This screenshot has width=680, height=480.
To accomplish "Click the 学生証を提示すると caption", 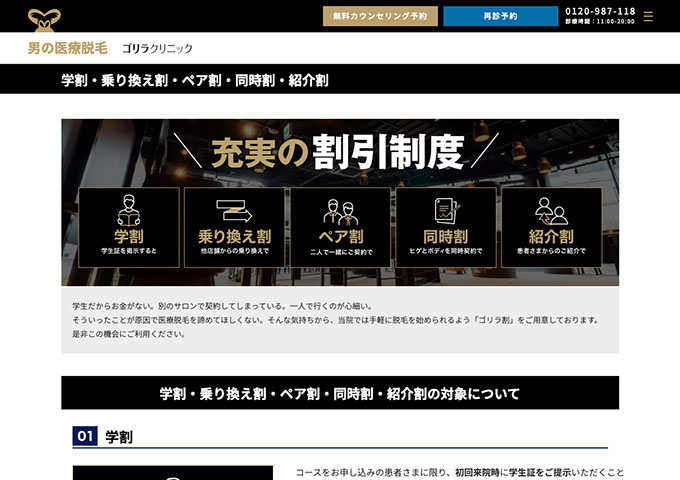I will pyautogui.click(x=129, y=251).
